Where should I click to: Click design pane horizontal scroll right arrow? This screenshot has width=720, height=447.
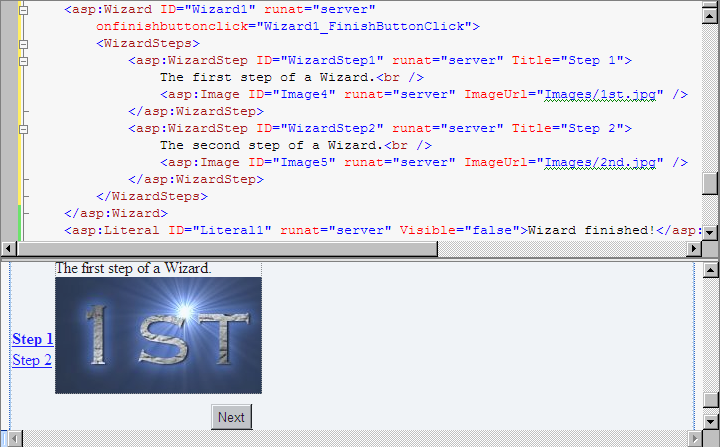coord(694,439)
